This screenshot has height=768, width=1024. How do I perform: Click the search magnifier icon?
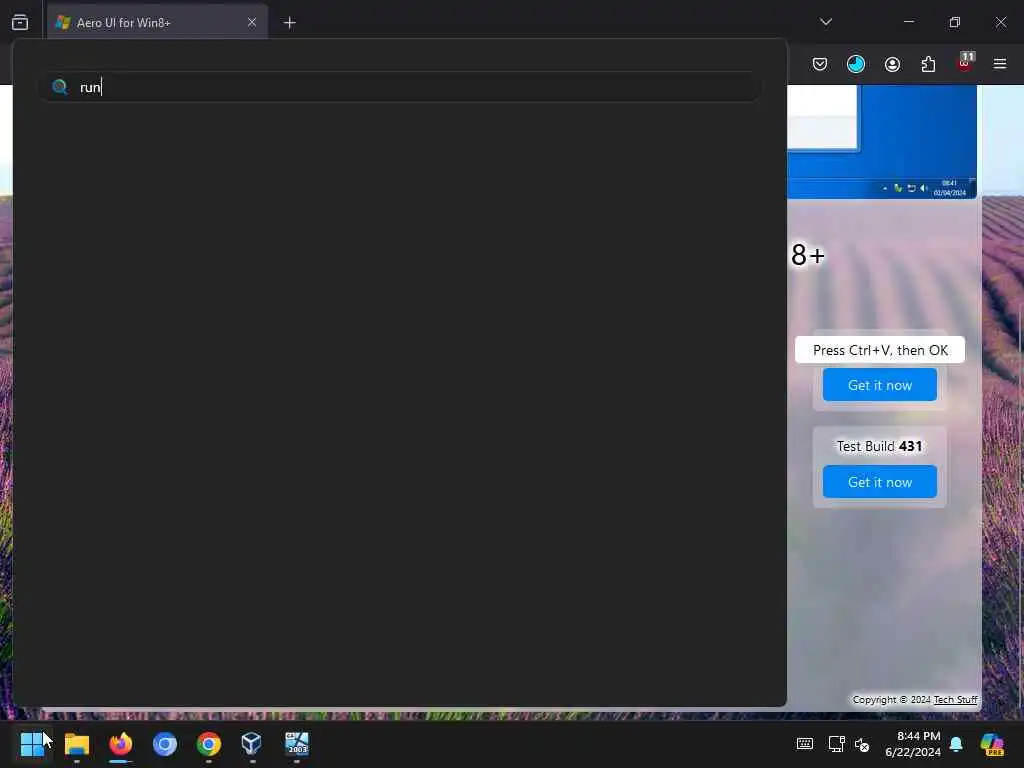59,87
